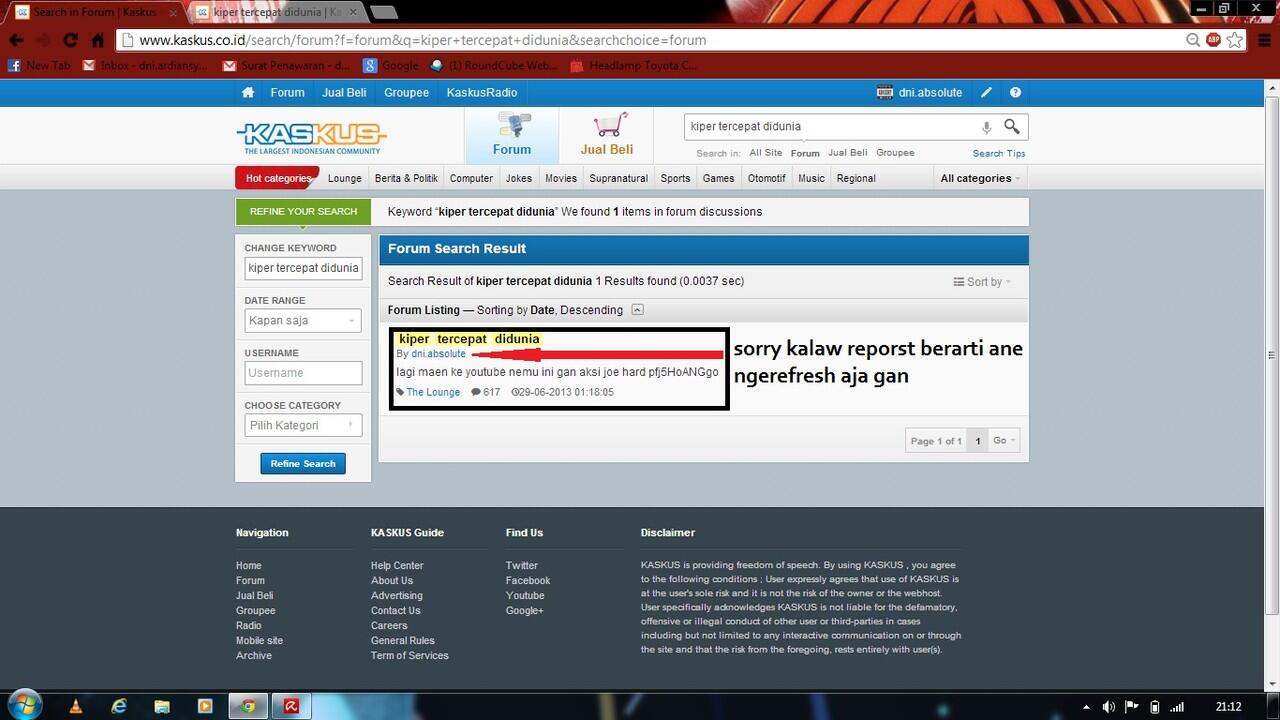Open the Twitter footer link
Screen dimensions: 1280x720
pos(521,566)
